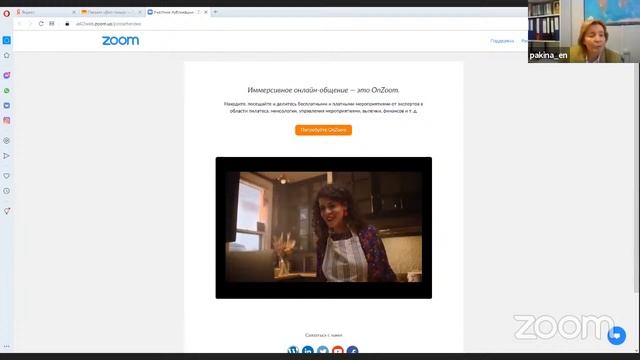Click the OnZoom headline text
This screenshot has width=640, height=360.
[323, 90]
